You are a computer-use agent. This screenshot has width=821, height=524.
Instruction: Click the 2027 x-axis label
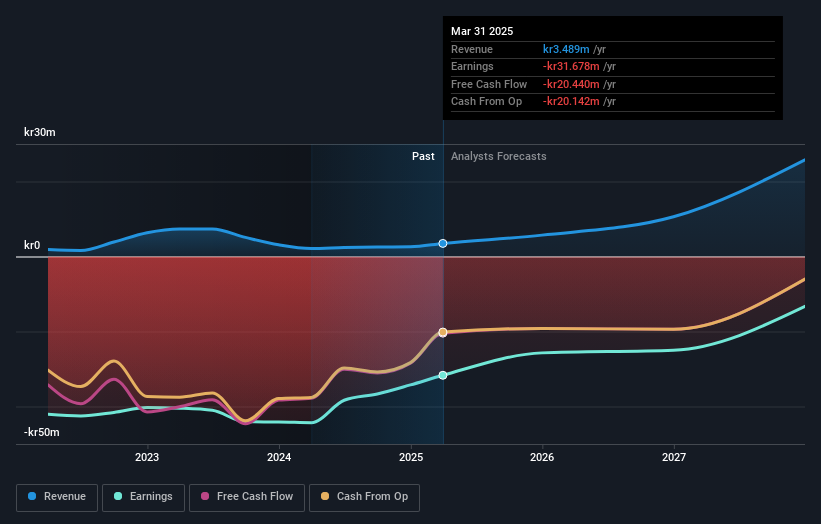674,457
